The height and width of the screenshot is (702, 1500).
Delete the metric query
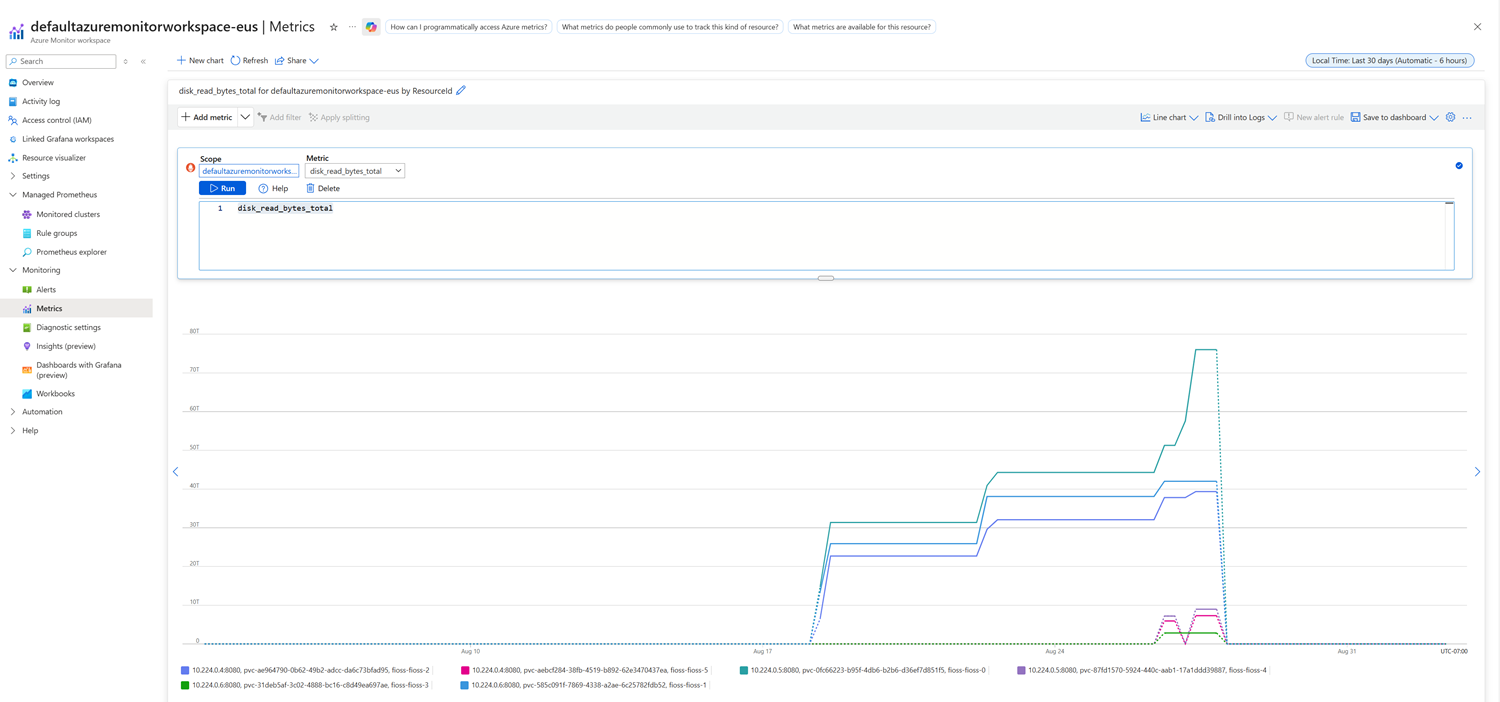pos(323,188)
